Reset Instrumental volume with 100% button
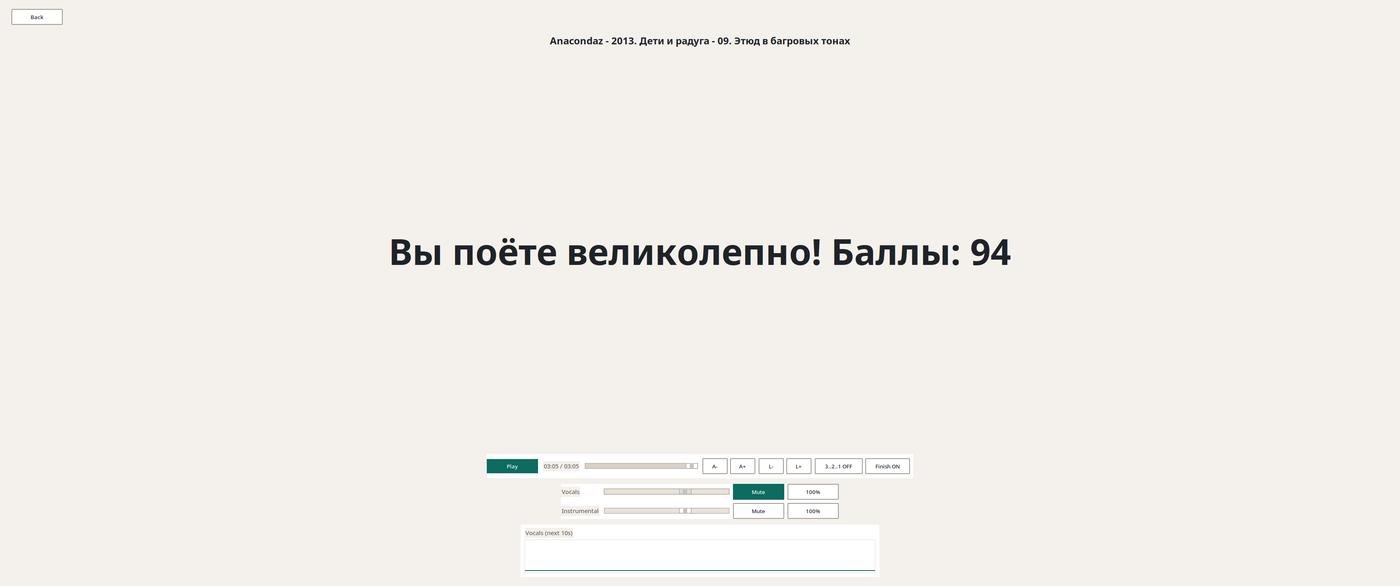The image size is (1400, 586). (x=812, y=511)
